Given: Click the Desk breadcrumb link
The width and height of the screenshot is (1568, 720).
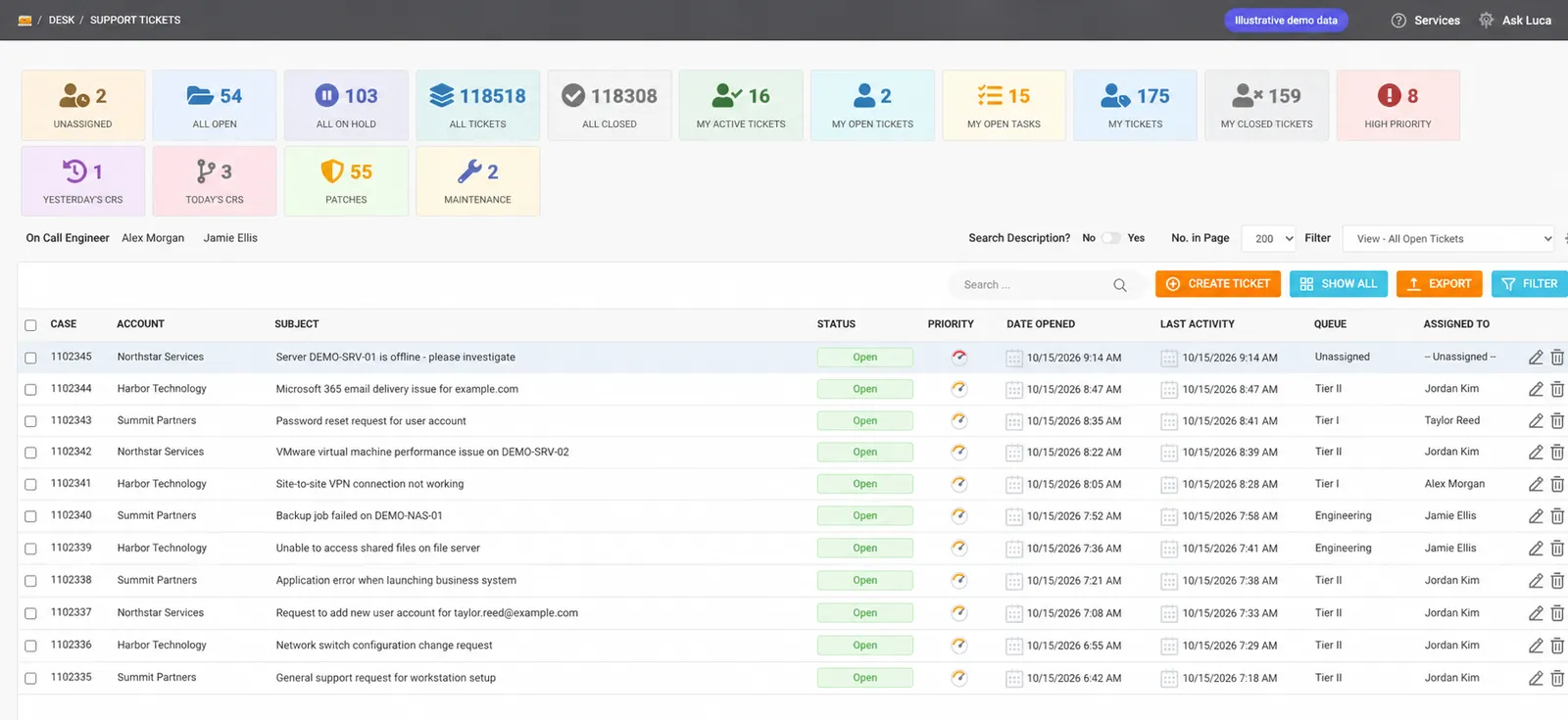Looking at the screenshot, I should pyautogui.click(x=62, y=20).
